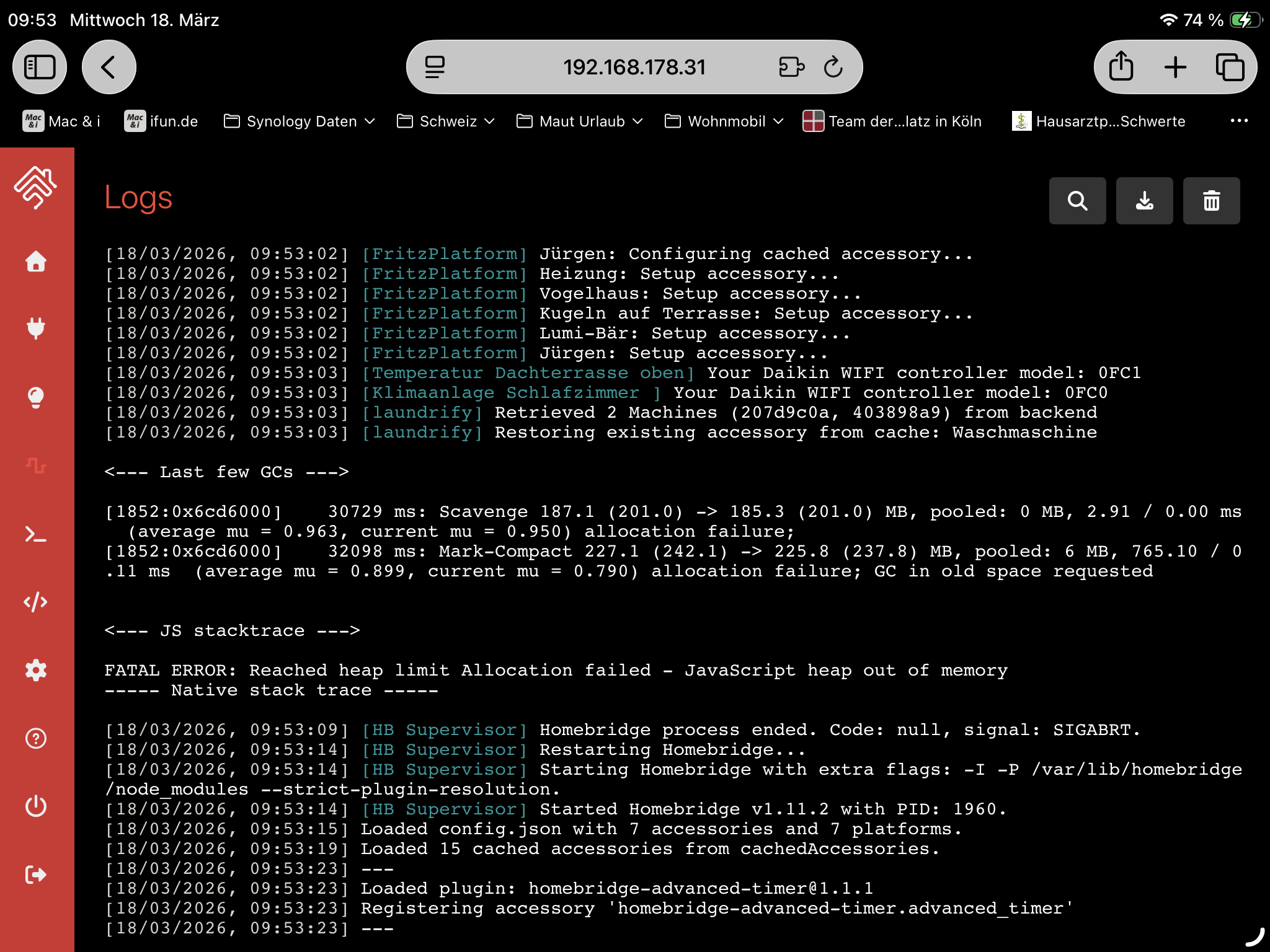Open the Terminal icon in the sidebar
Screen dimensions: 1270x952
(36, 534)
